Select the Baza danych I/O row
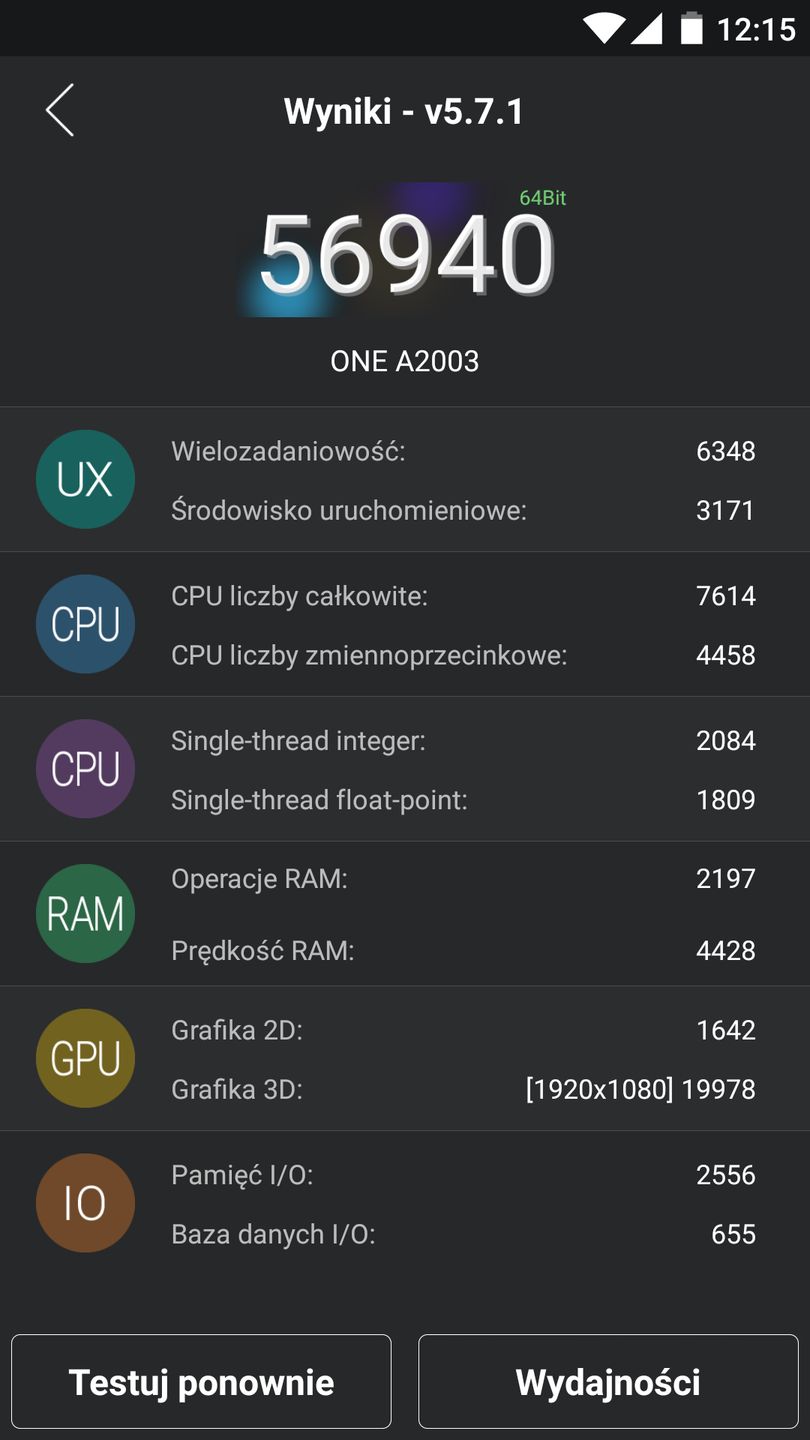 463,1234
